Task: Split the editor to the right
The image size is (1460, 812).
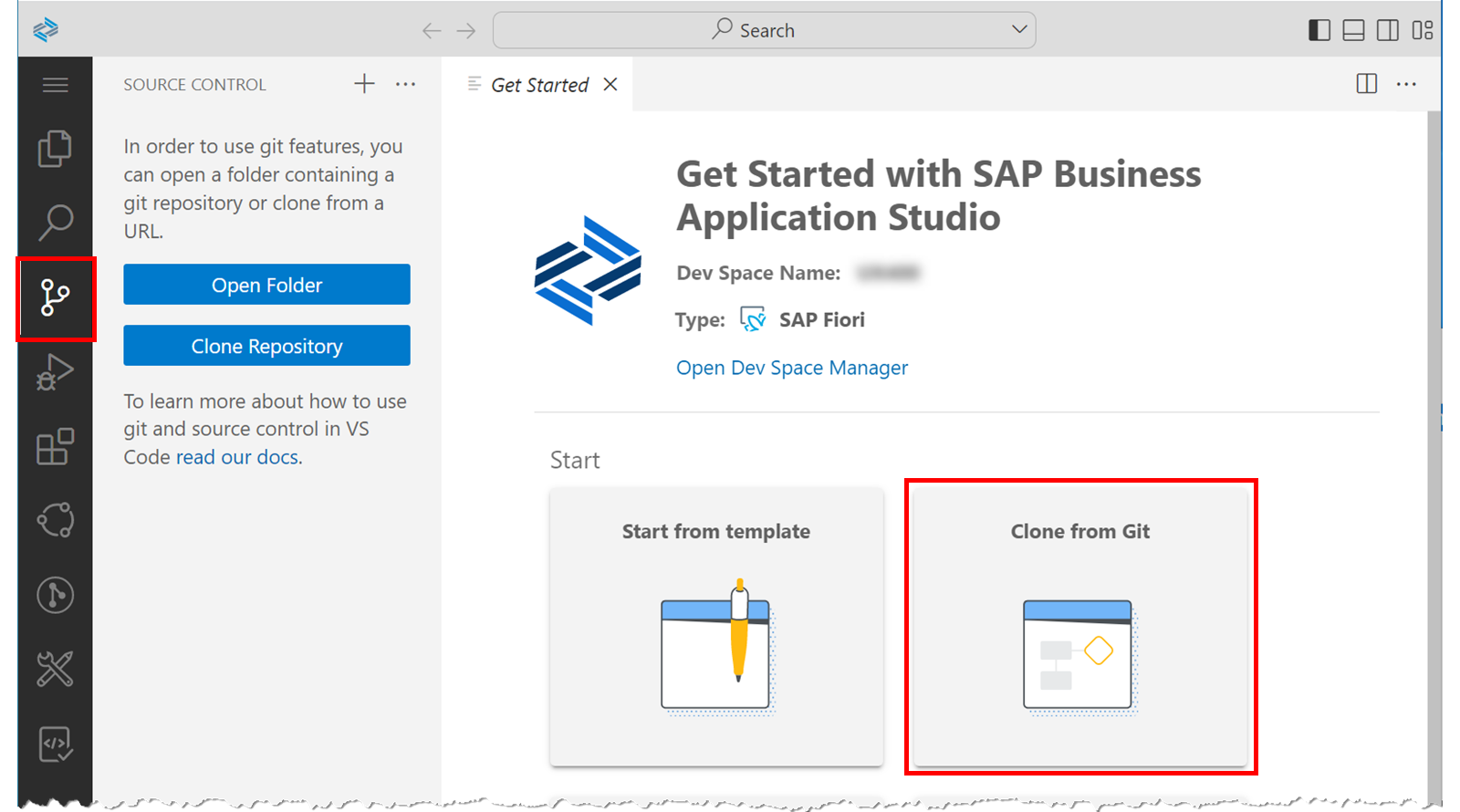Action: click(1367, 84)
